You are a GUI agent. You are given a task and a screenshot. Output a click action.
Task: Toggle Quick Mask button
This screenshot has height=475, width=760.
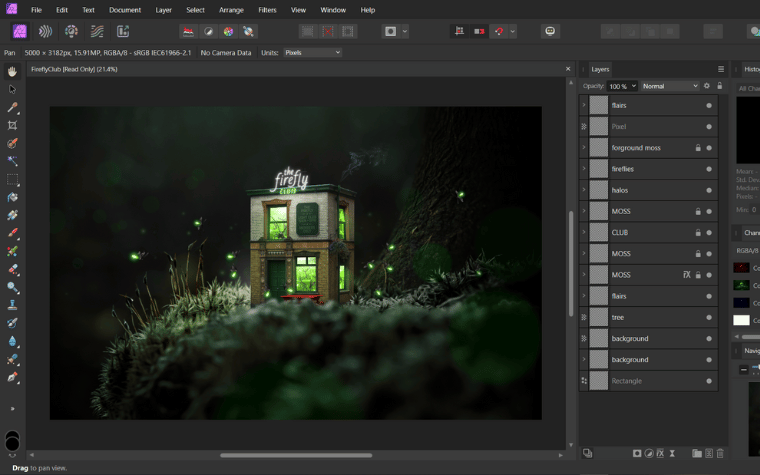(391, 32)
